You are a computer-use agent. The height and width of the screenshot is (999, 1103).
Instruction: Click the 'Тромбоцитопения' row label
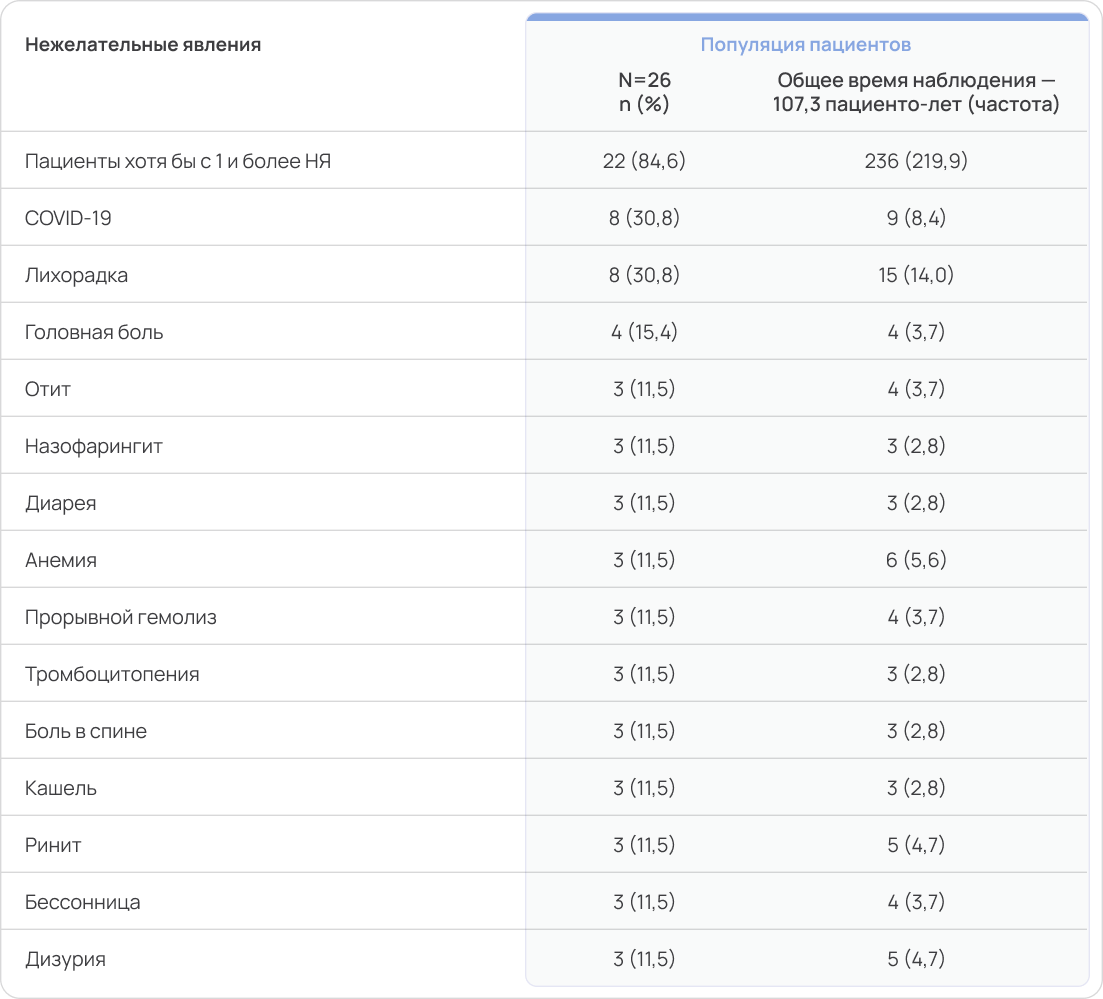click(112, 674)
